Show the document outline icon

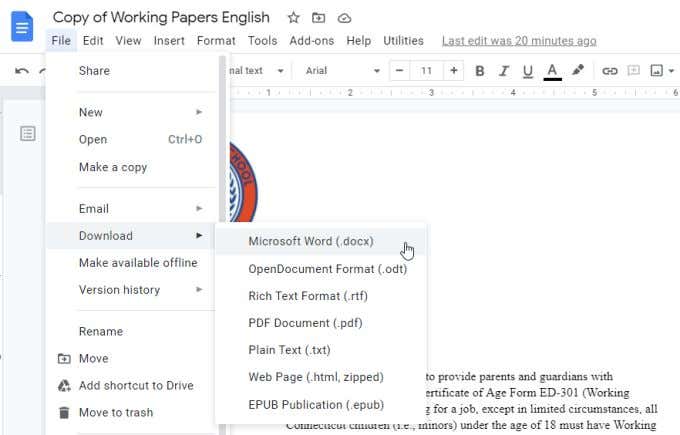click(28, 133)
